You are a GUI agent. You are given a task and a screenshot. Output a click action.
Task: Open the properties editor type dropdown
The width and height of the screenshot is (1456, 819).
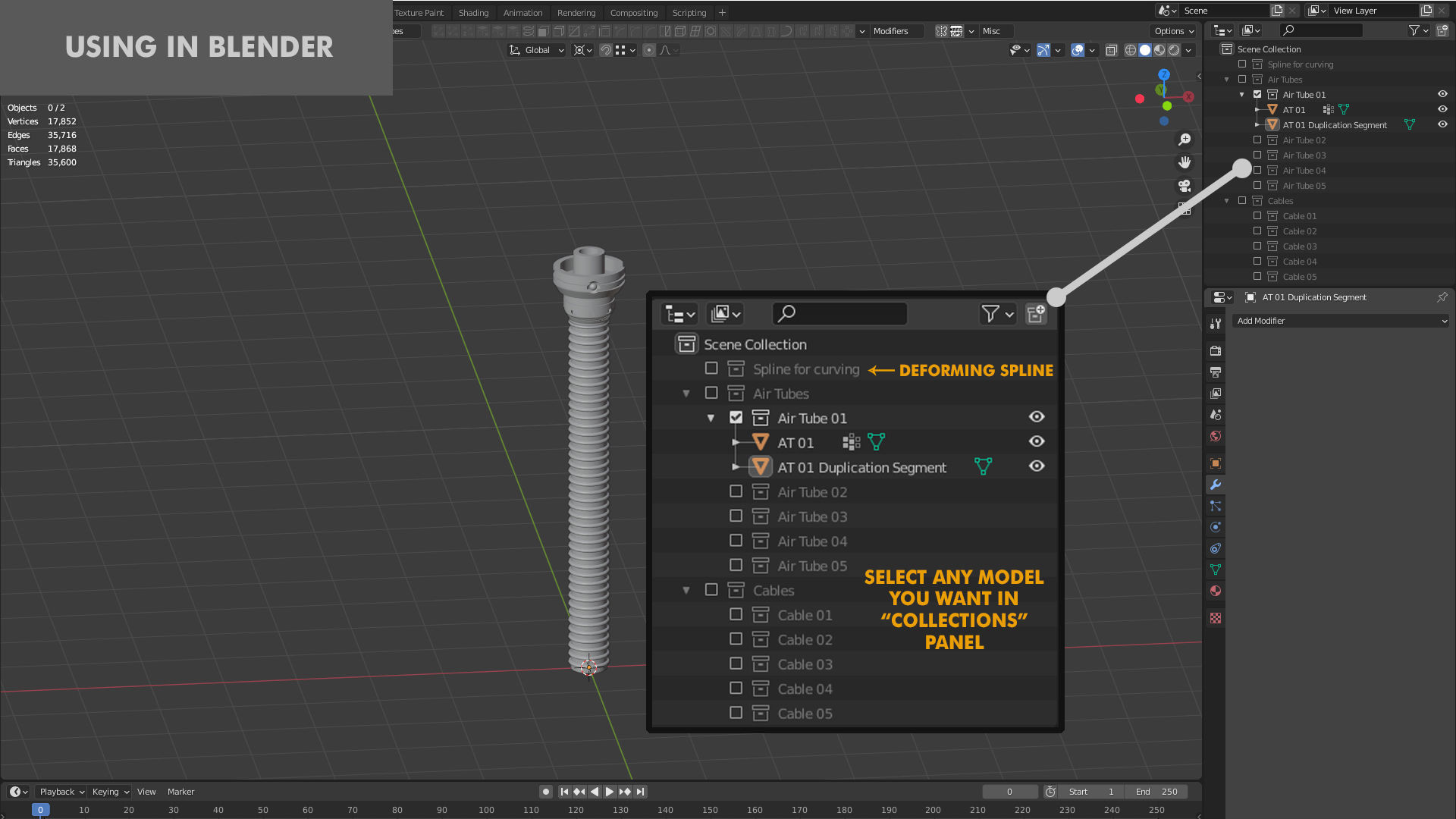pyautogui.click(x=1222, y=297)
